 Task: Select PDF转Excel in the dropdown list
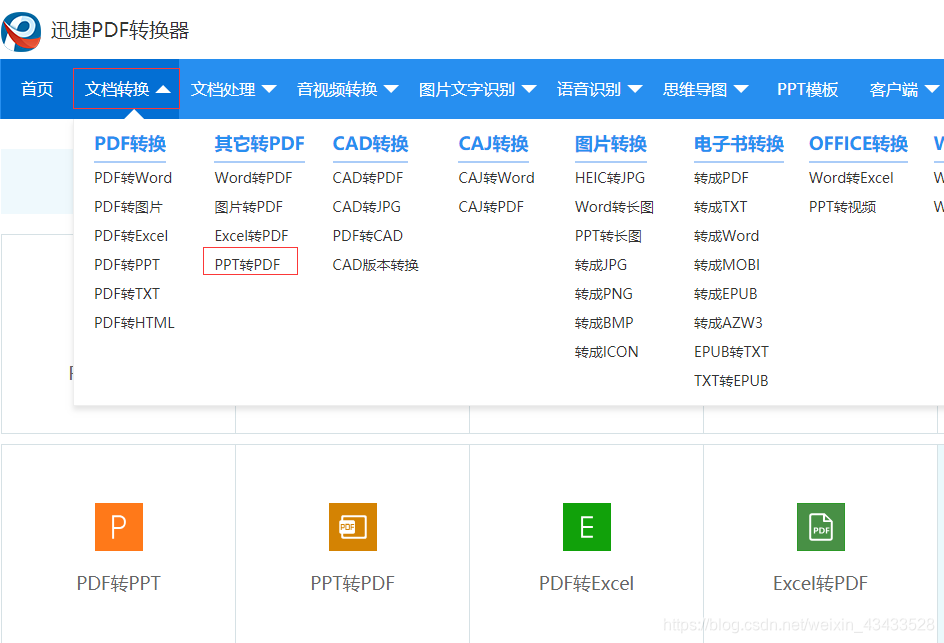point(131,235)
